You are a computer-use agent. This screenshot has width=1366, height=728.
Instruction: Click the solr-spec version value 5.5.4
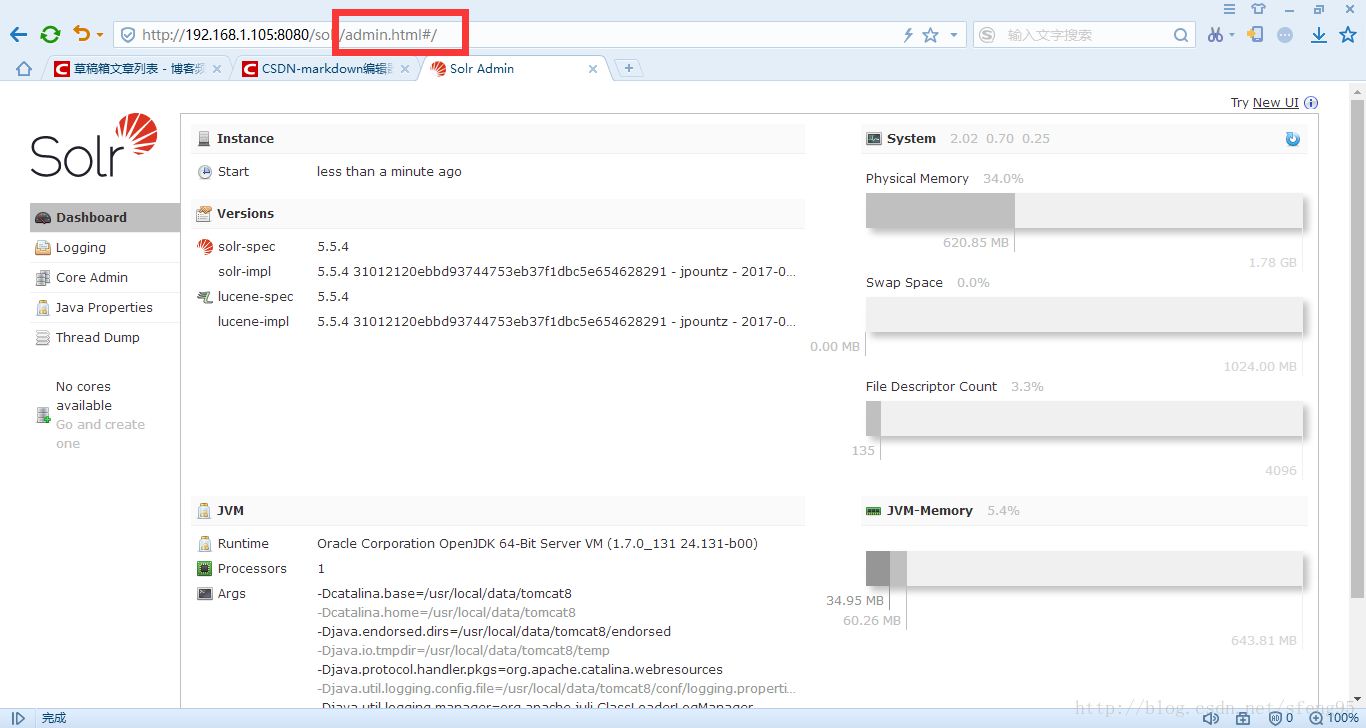click(333, 246)
